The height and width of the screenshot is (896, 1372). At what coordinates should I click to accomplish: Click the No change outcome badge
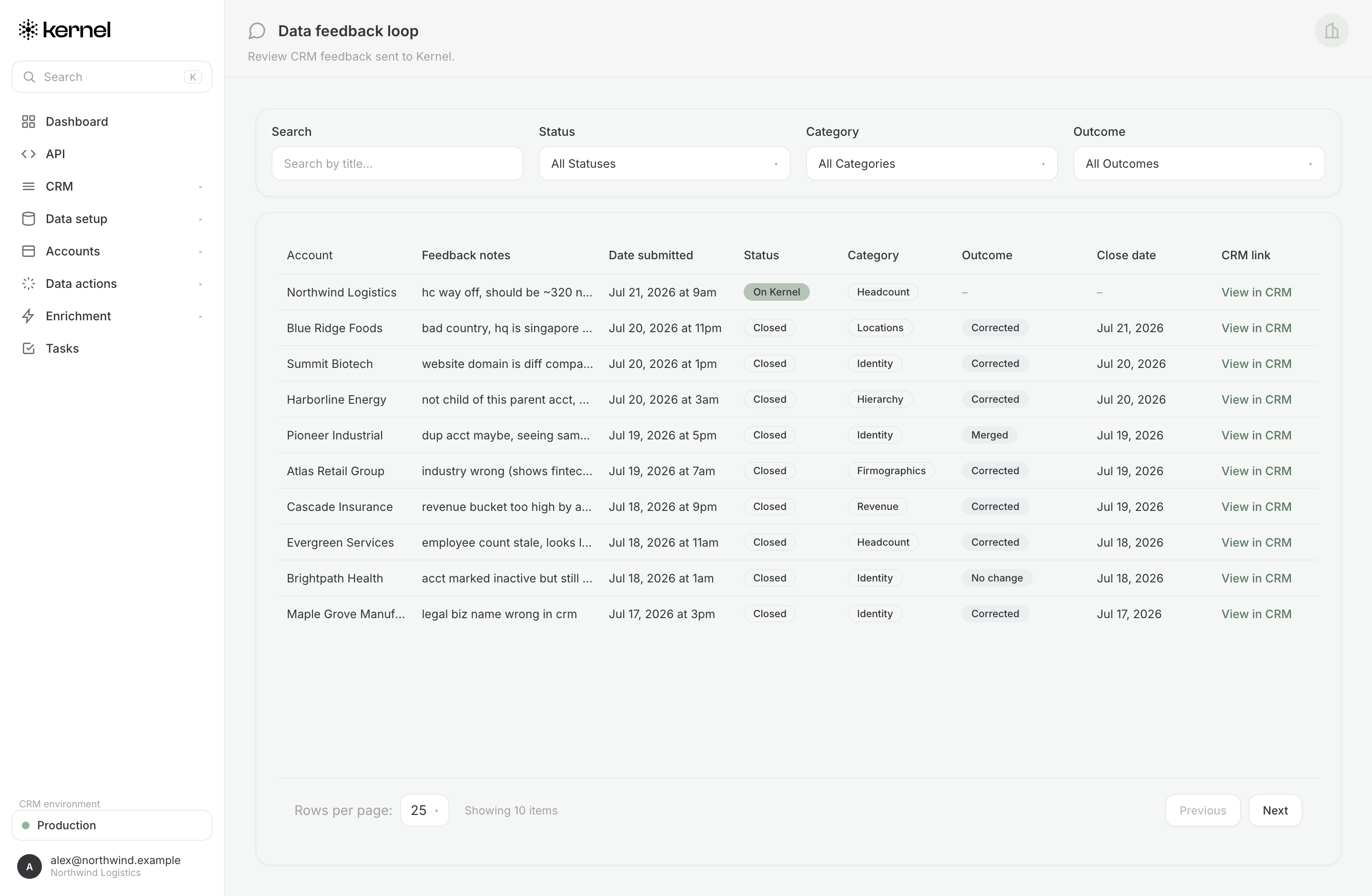tap(997, 578)
